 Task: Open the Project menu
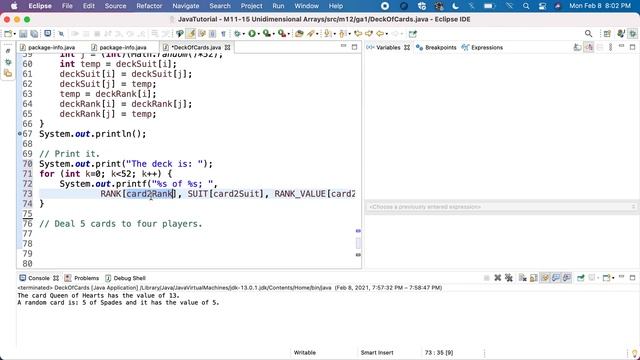(x=251, y=6)
